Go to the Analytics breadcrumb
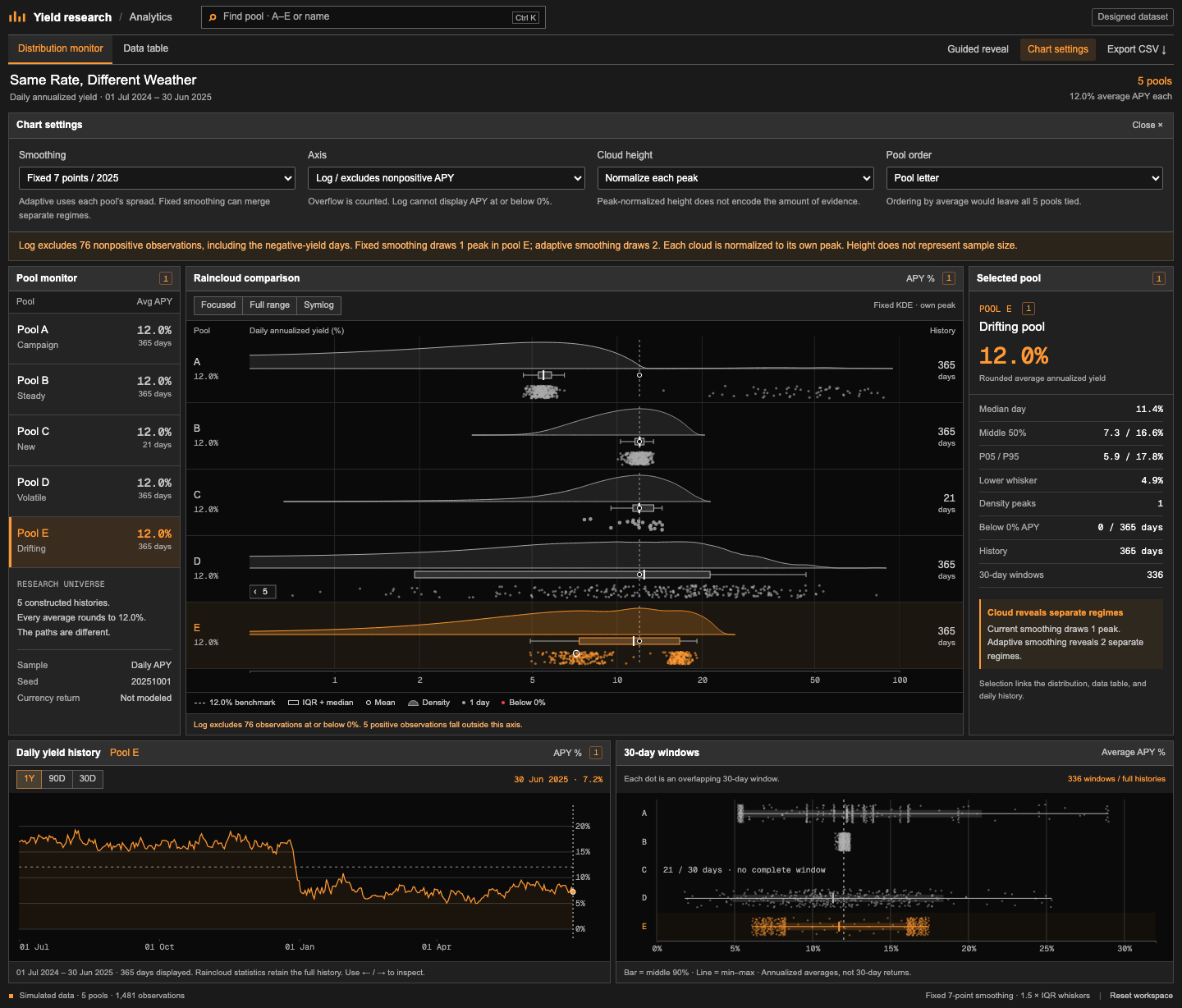The height and width of the screenshot is (1008, 1182). coord(151,17)
